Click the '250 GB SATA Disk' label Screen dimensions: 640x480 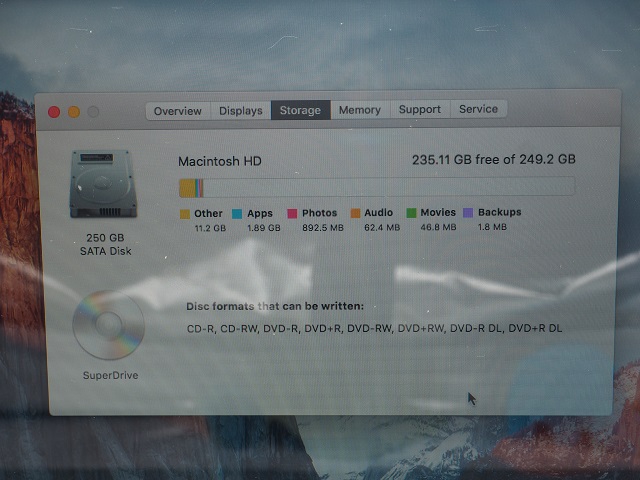106,244
